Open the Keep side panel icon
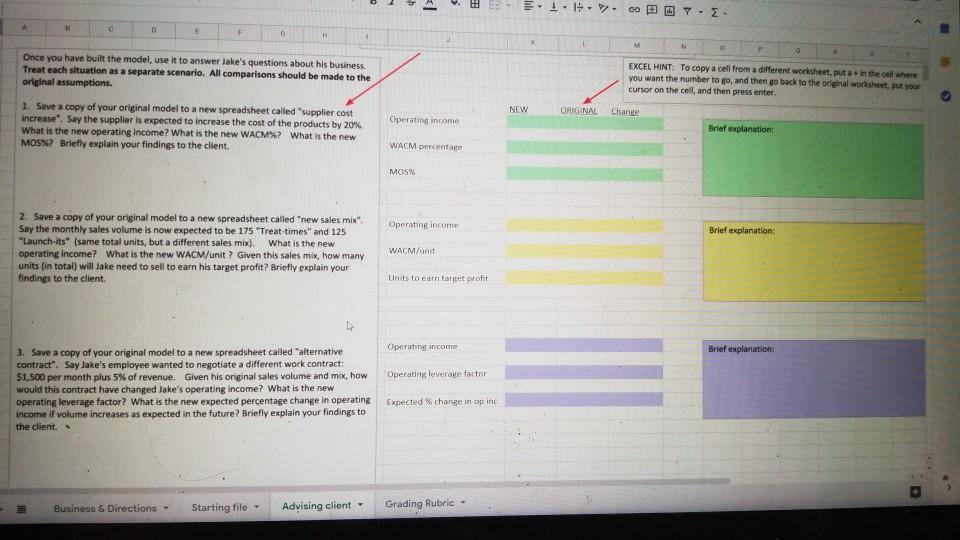Viewport: 960px width, 540px height. (x=945, y=61)
